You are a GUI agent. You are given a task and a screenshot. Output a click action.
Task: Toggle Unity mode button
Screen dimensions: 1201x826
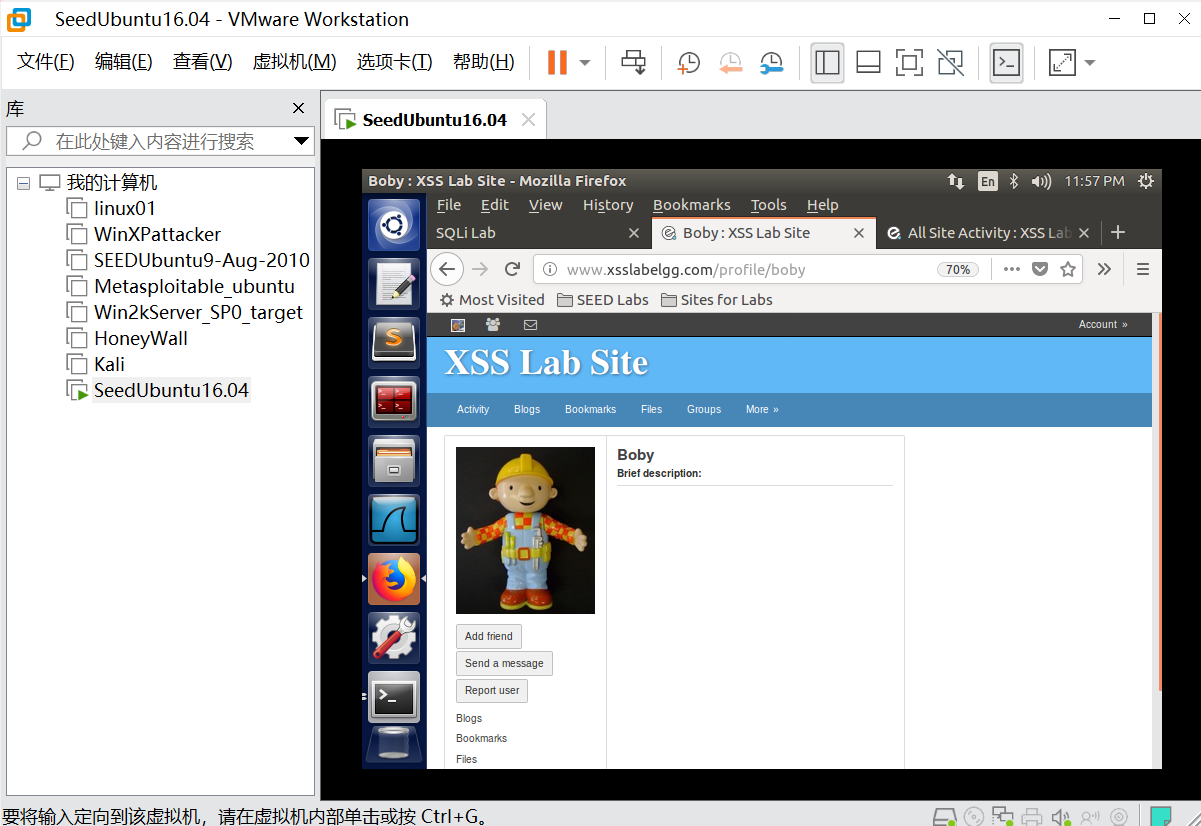pyautogui.click(x=950, y=62)
